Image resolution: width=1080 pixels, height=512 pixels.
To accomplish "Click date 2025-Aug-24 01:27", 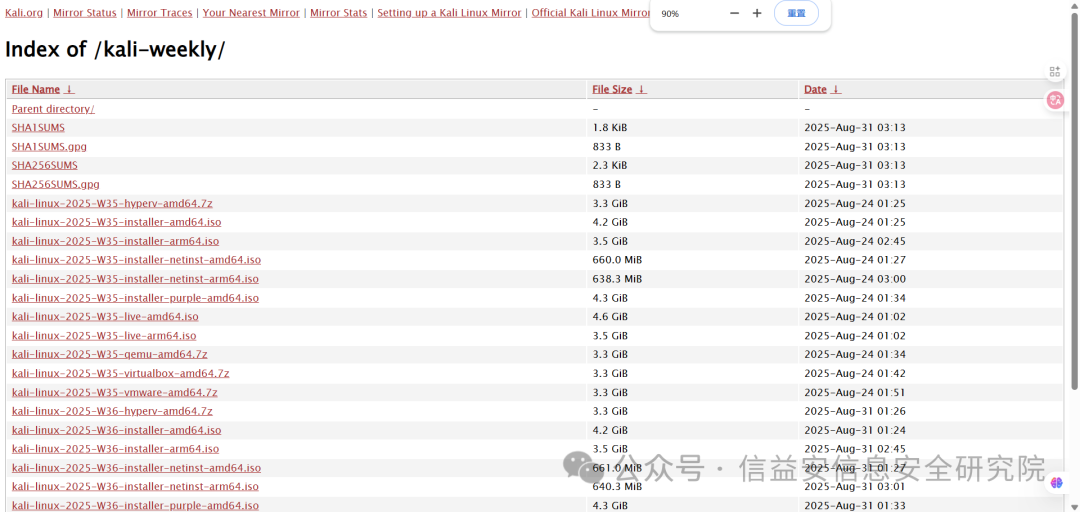I will [x=855, y=260].
